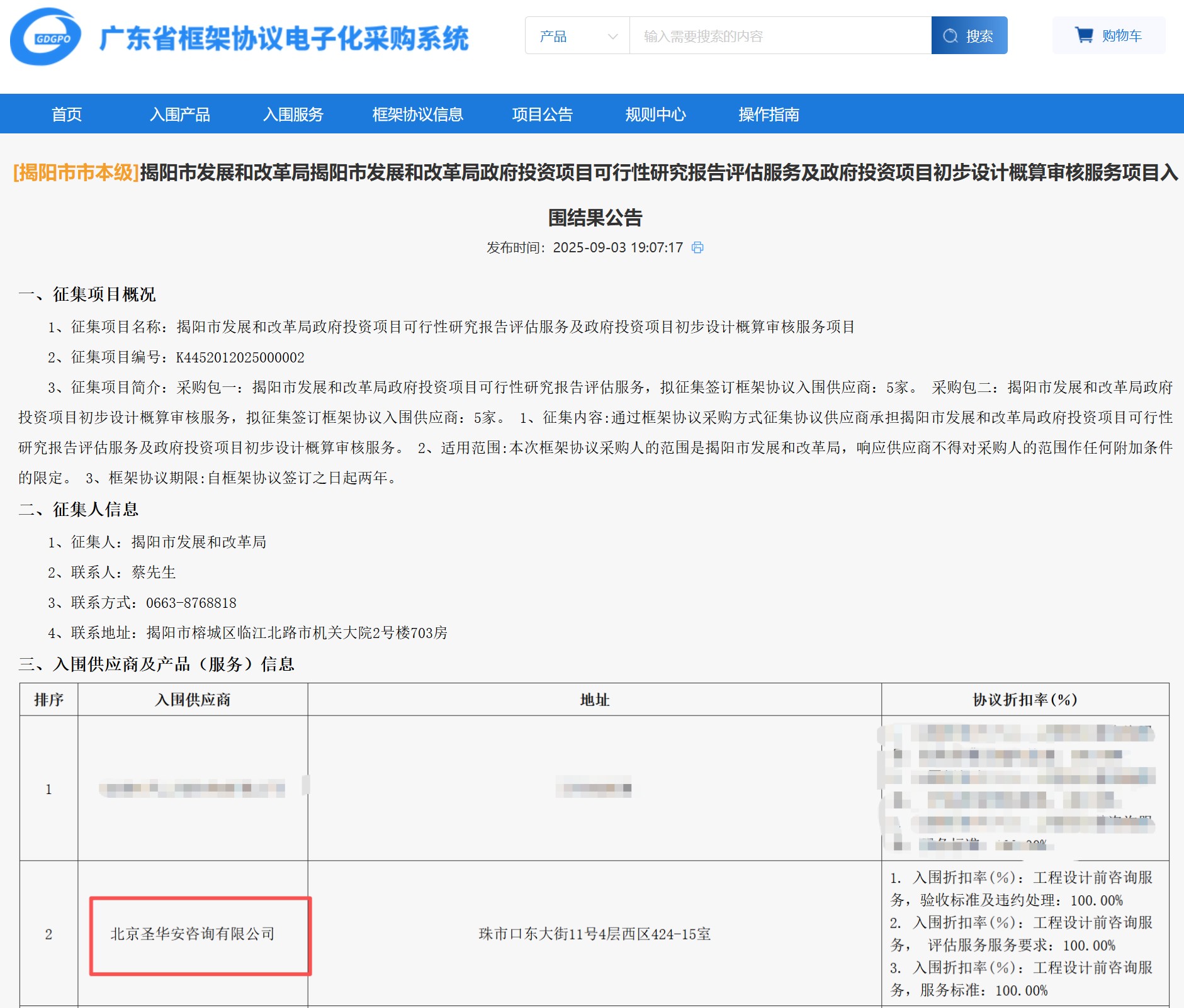Open the 操作指南 navigation item
The image size is (1184, 1008).
click(769, 114)
